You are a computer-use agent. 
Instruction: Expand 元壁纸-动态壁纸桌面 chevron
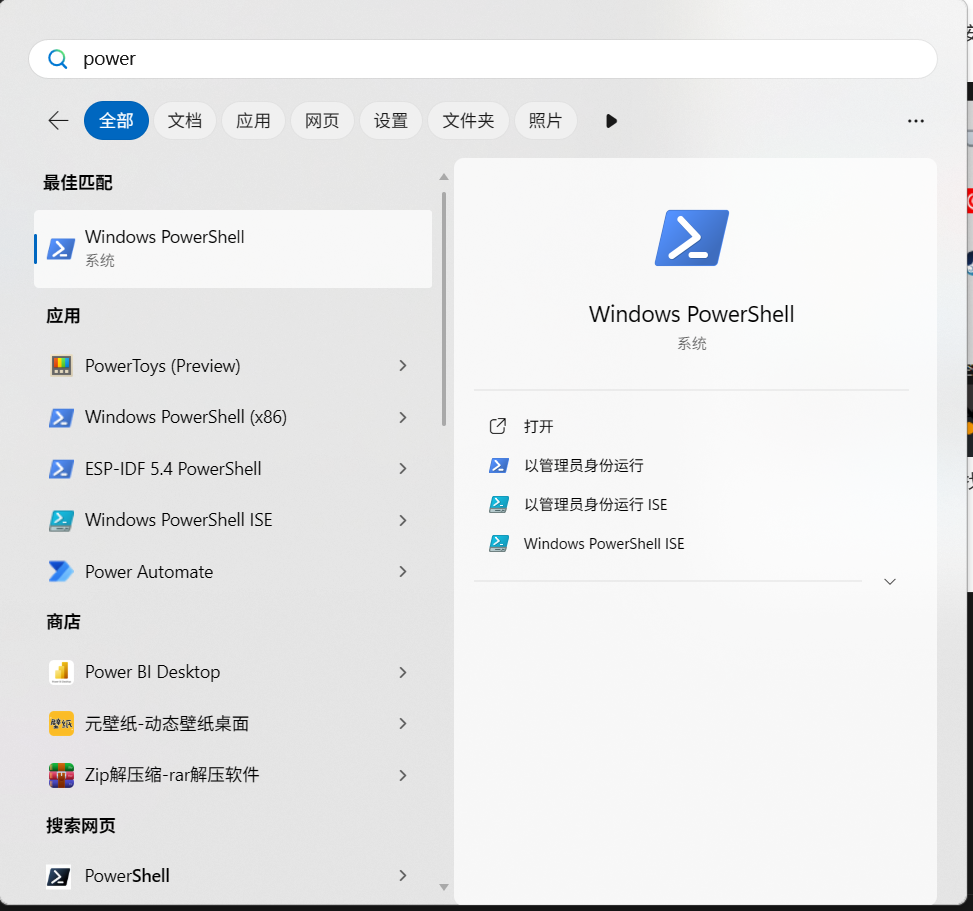tap(403, 724)
